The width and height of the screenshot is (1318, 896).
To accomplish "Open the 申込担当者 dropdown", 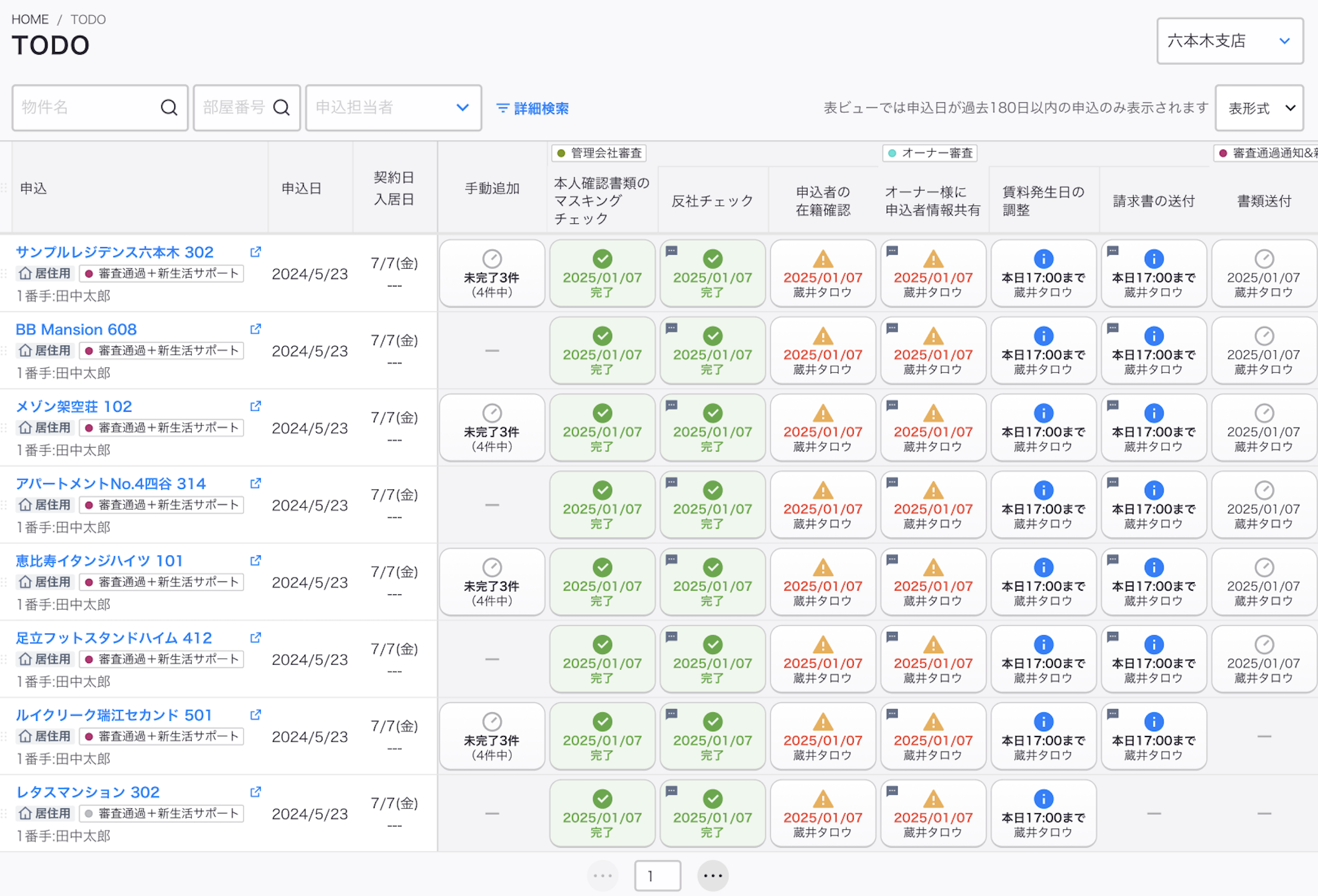I will 394,108.
